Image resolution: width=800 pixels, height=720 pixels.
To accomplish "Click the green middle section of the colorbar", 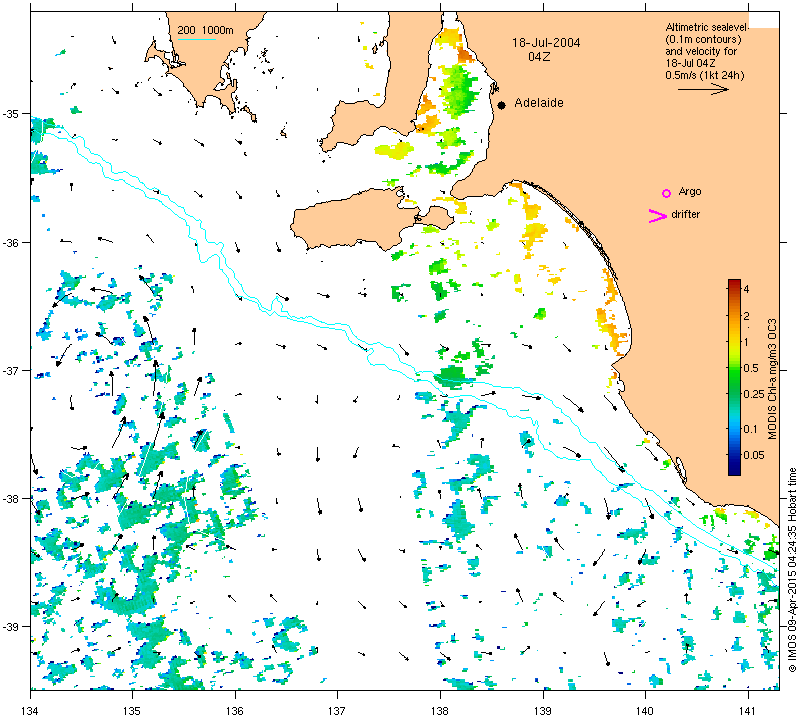I will [734, 378].
